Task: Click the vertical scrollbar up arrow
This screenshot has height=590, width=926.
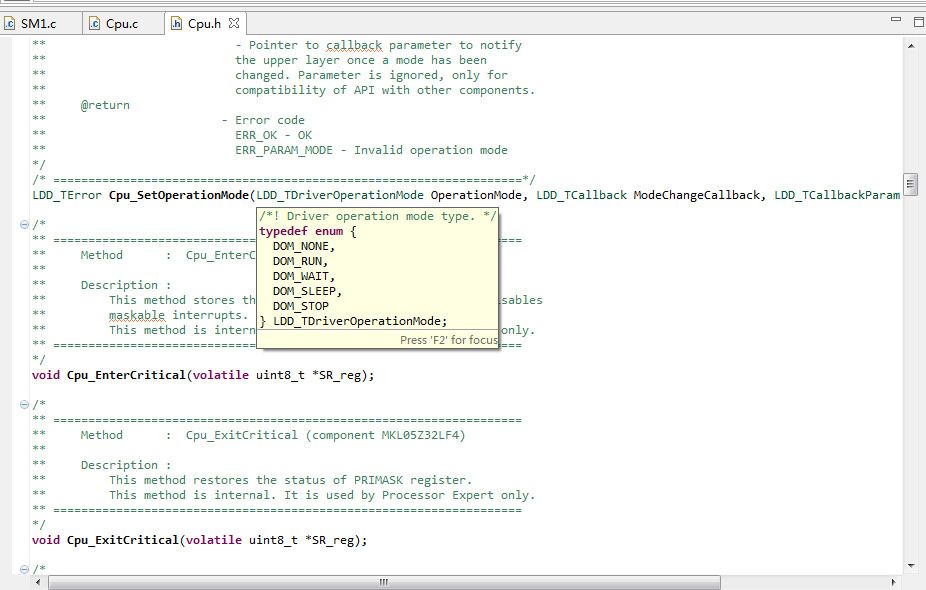Action: coord(910,45)
